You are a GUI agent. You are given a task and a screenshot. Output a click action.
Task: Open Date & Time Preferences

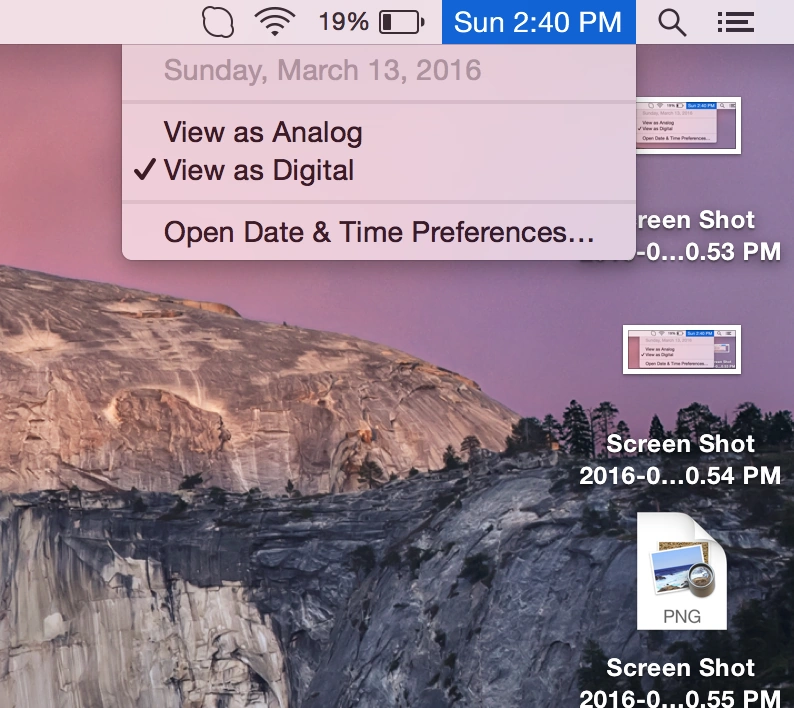pos(378,232)
